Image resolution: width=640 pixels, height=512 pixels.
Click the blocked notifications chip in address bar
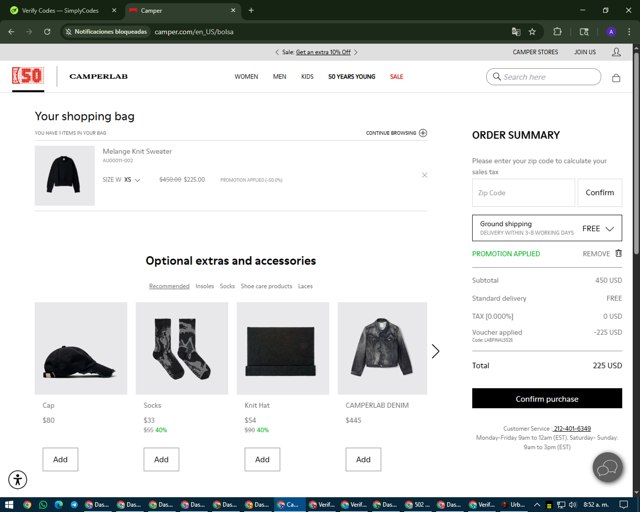click(x=106, y=31)
